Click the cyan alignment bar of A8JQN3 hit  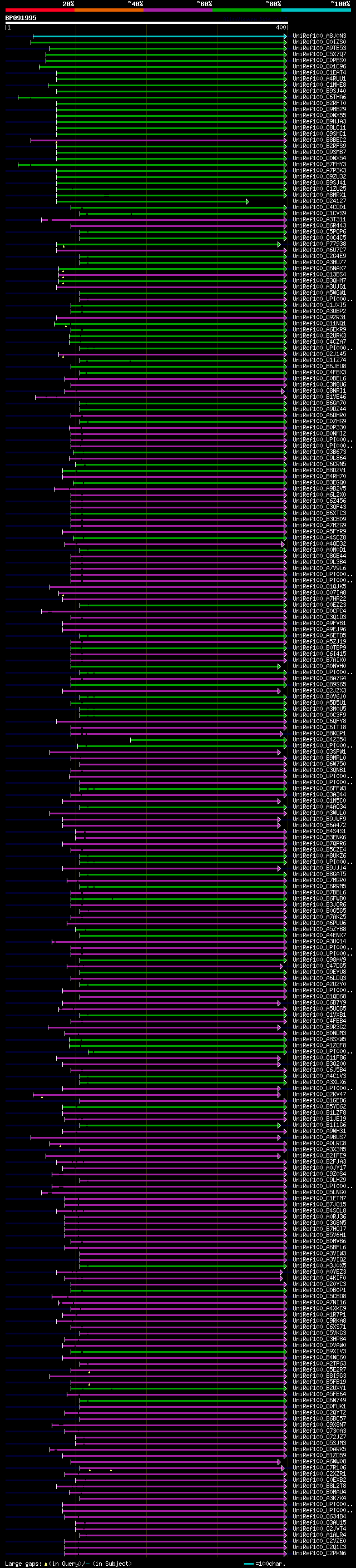(159, 37)
